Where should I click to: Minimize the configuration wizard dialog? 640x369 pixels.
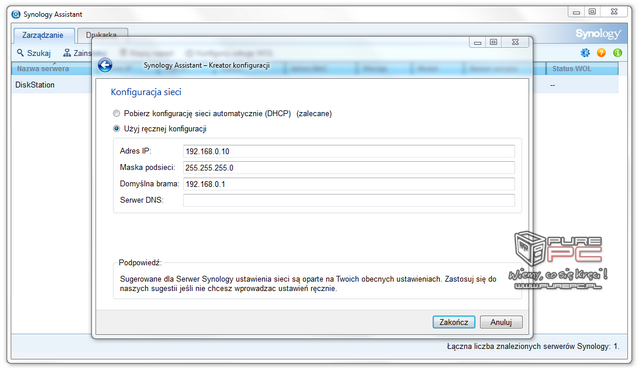pos(478,42)
